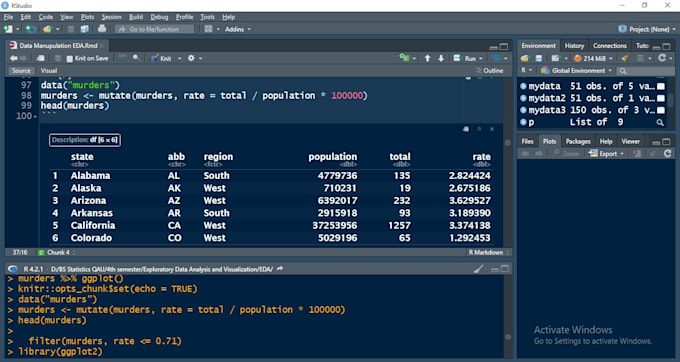The height and width of the screenshot is (362, 680).
Task: Switch the editor to Visual mode
Action: point(49,71)
